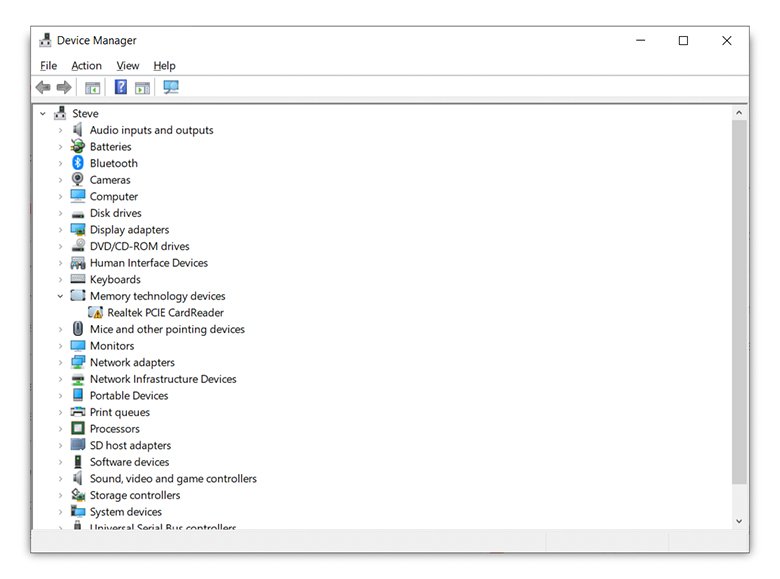Click the Show/Hide Console Tree toolbar icon
780x579 pixels.
93,88
